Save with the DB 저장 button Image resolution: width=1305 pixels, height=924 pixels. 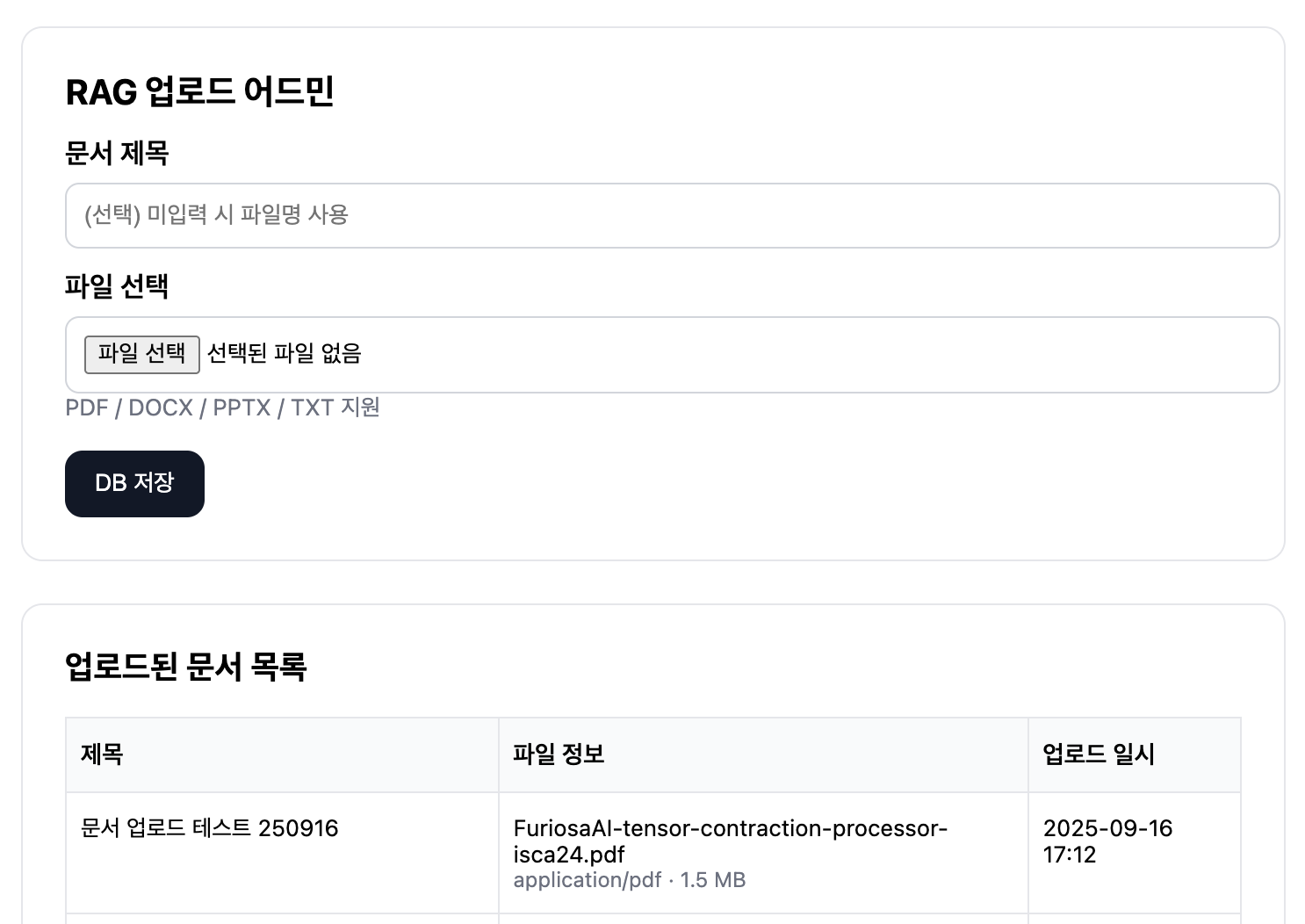click(134, 483)
